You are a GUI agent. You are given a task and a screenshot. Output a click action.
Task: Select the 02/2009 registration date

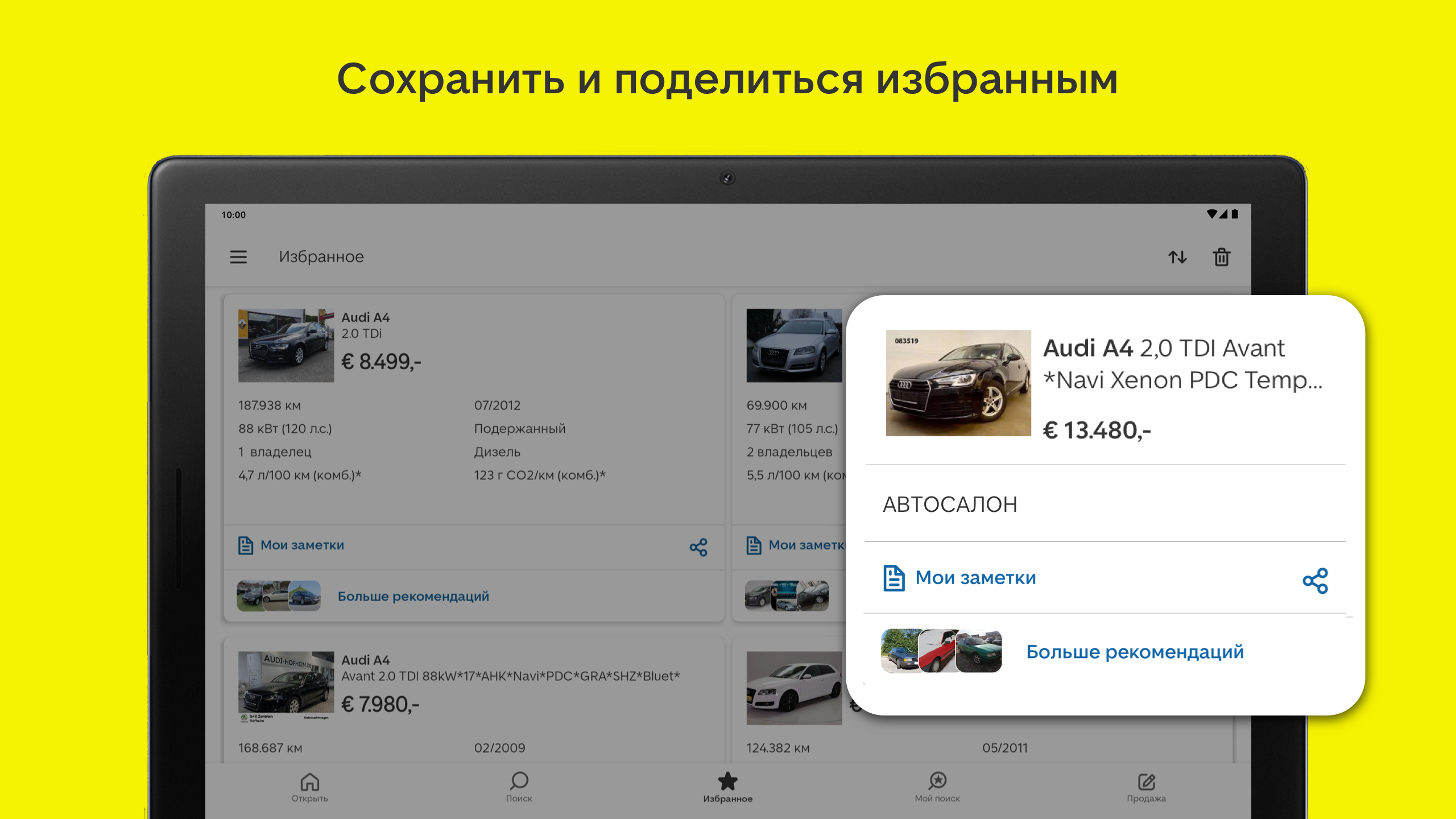pos(499,748)
